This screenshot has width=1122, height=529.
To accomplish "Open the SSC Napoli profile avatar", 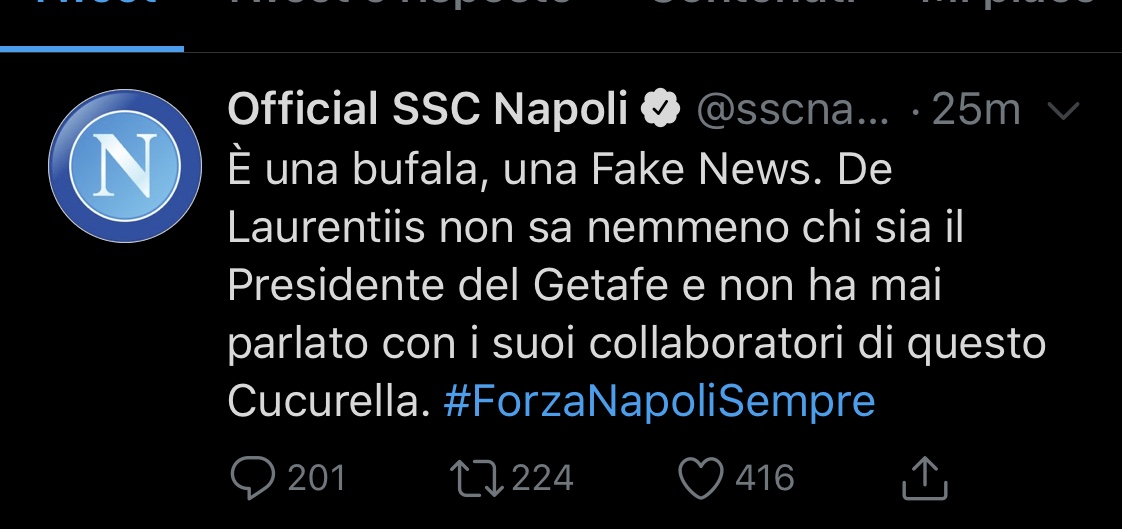I will pyautogui.click(x=125, y=166).
